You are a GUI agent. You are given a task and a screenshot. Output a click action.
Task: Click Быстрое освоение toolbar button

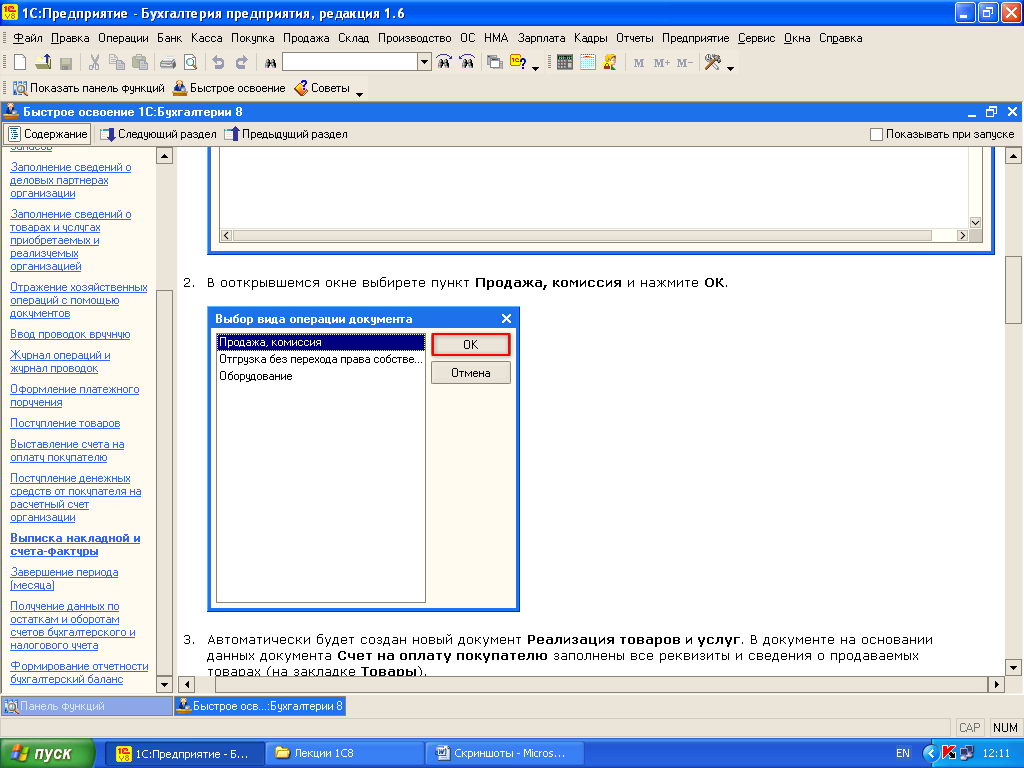pyautogui.click(x=229, y=88)
